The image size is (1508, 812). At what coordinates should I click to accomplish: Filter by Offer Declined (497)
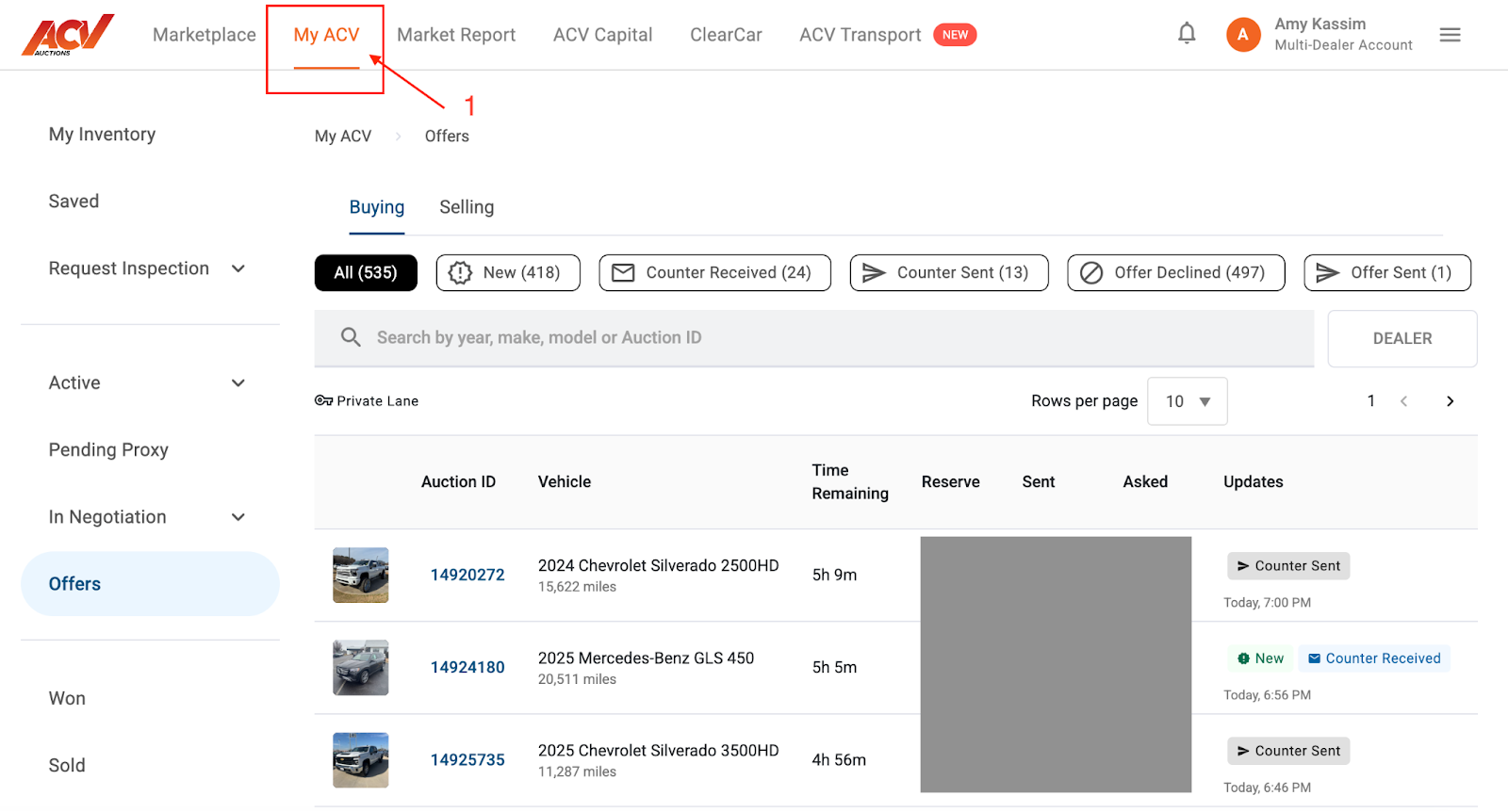click(x=1176, y=272)
